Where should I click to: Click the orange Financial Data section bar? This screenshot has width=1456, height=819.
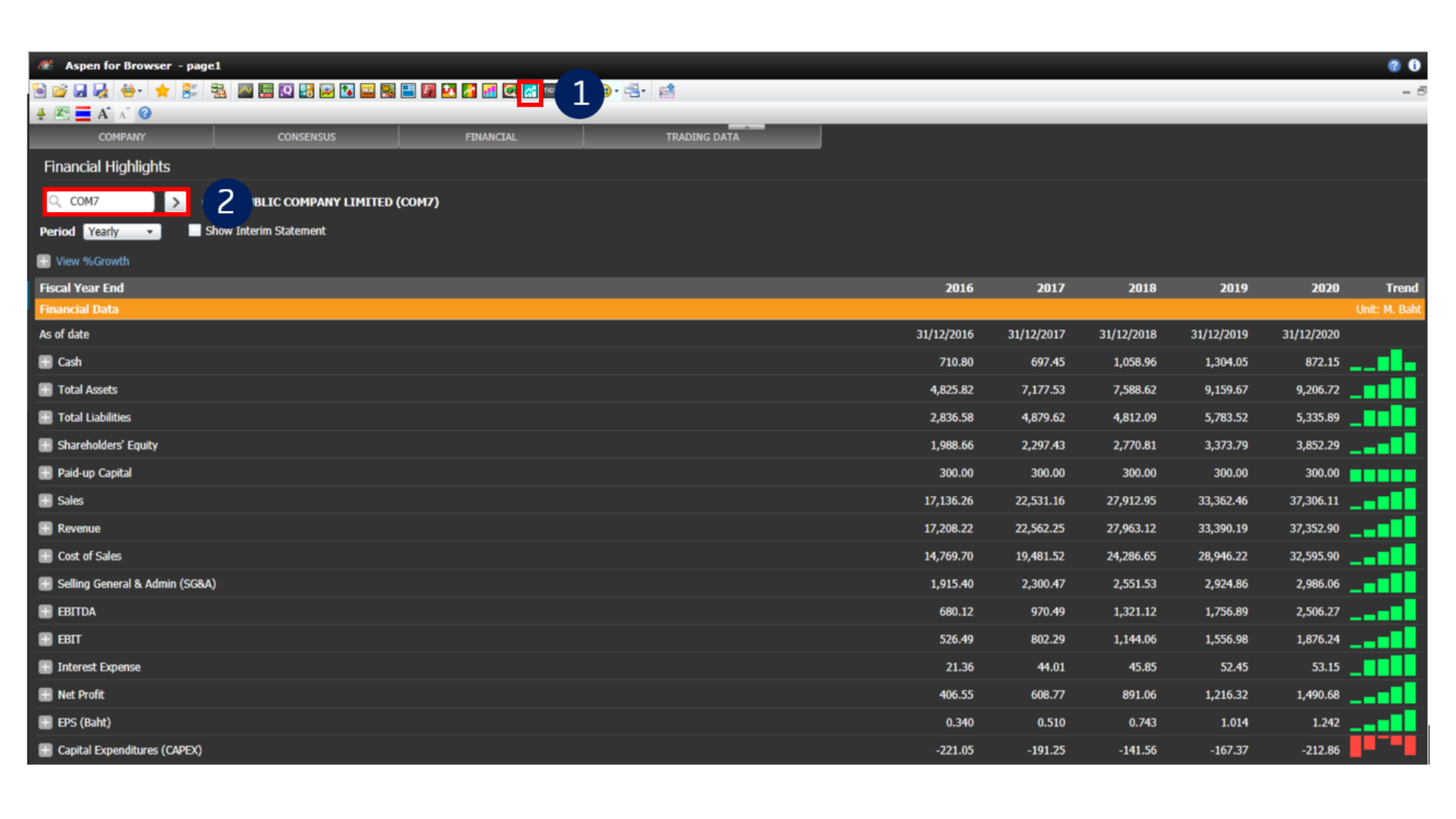click(730, 309)
